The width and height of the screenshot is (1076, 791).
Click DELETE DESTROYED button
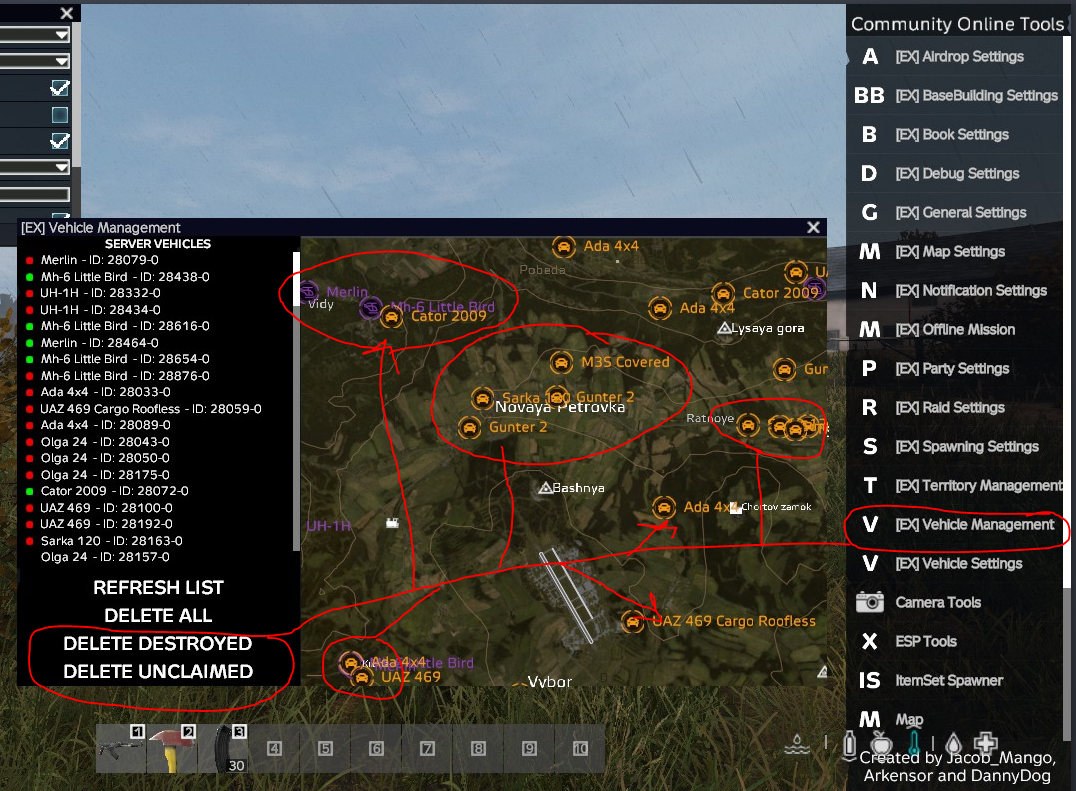click(158, 644)
